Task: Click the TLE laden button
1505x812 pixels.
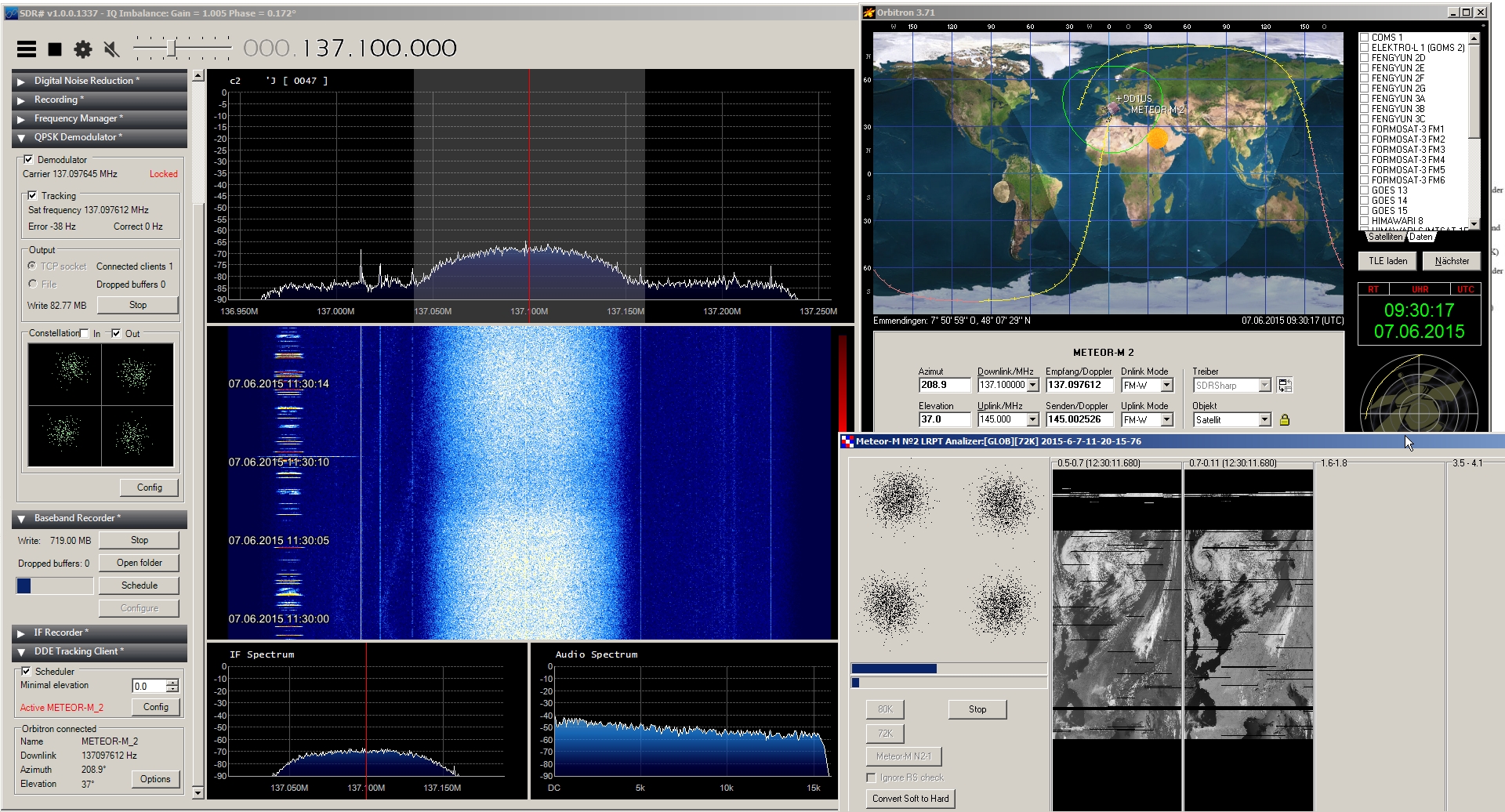Action: click(x=1387, y=261)
